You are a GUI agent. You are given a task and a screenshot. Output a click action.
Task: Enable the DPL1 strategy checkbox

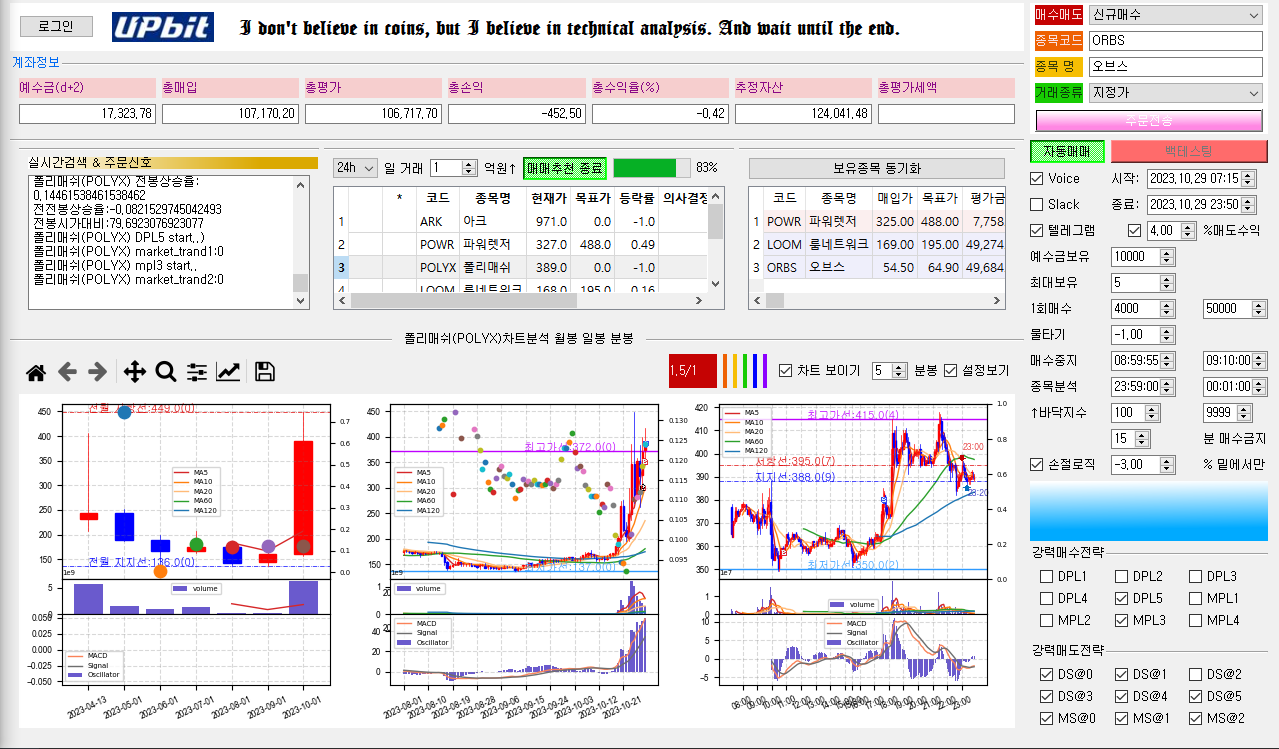click(x=1046, y=576)
